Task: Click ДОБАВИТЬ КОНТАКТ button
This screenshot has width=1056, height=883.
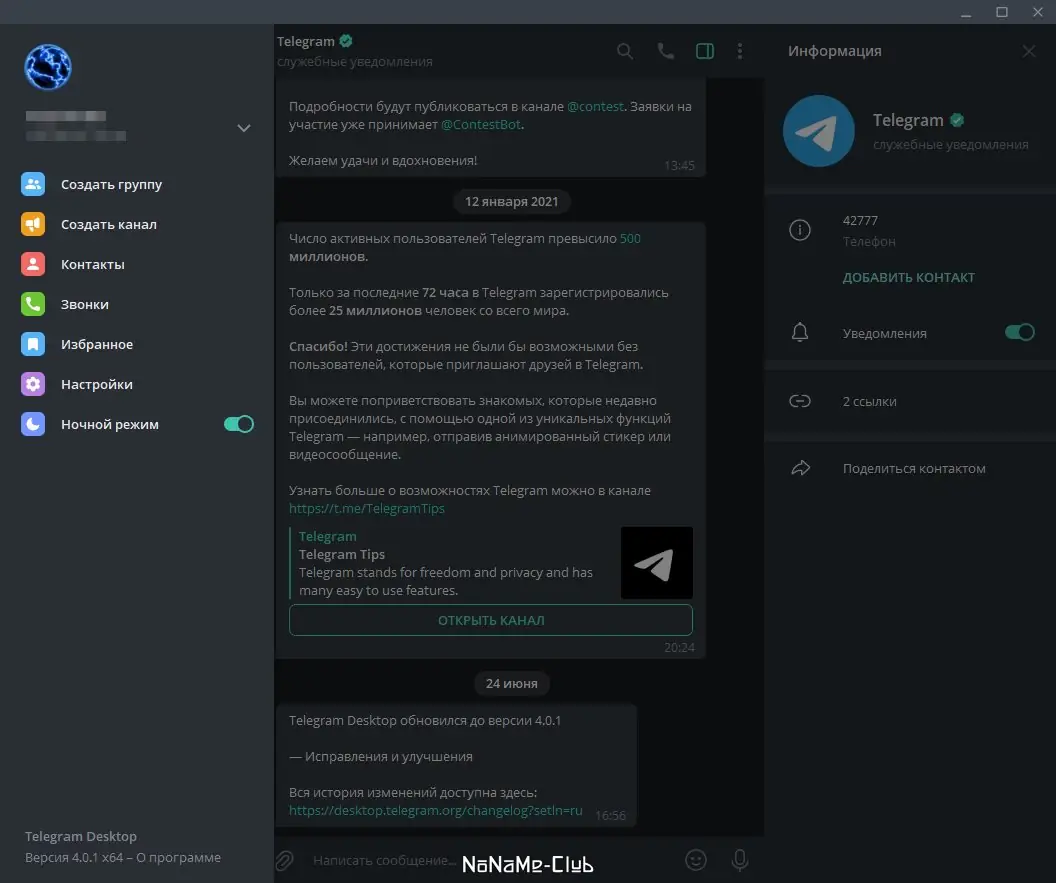Action: tap(909, 277)
